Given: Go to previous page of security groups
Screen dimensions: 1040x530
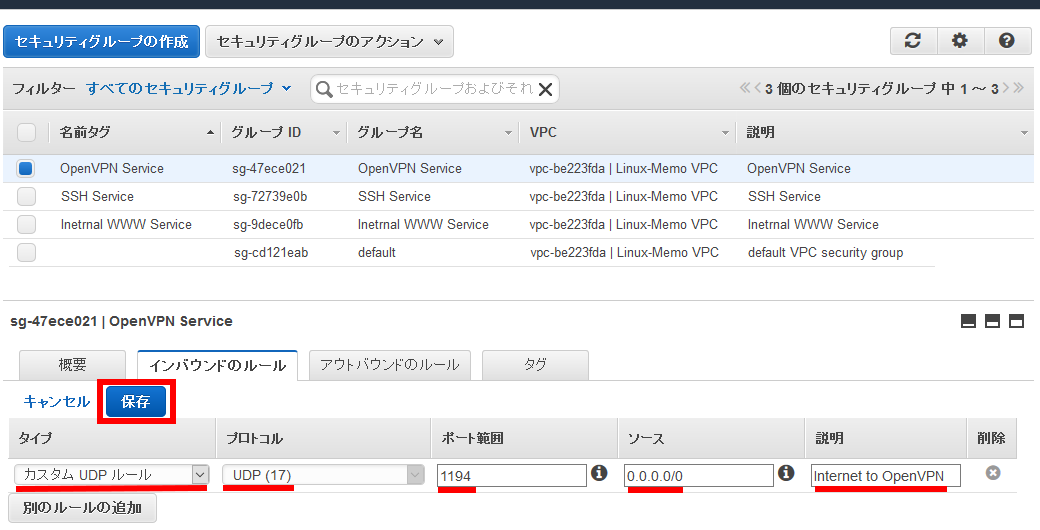Looking at the screenshot, I should point(757,88).
